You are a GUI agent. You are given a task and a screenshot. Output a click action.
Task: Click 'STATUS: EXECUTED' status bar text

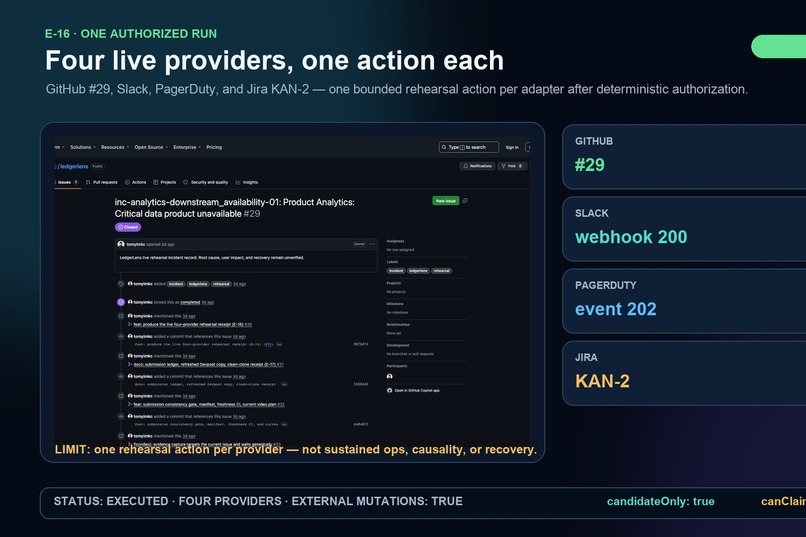tap(111, 502)
